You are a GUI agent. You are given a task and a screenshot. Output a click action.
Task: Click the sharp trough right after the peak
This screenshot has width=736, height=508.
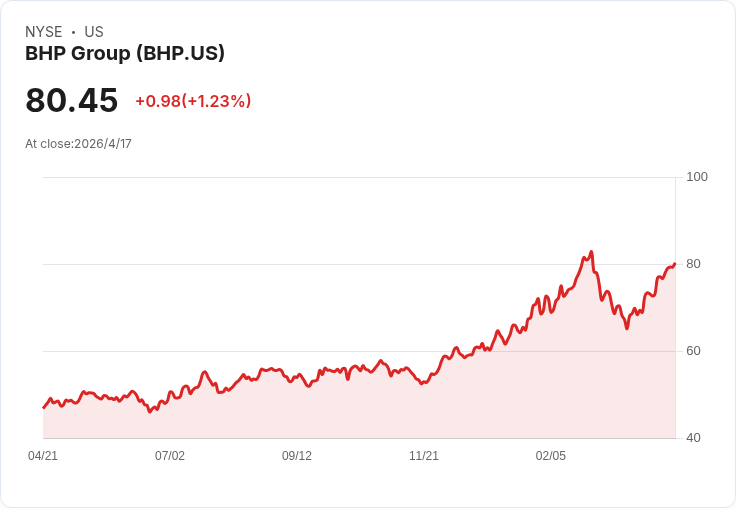pos(627,328)
